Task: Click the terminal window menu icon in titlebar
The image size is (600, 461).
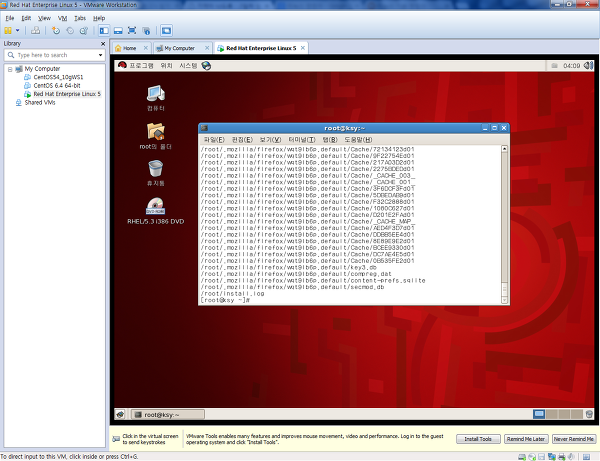Action: click(x=204, y=128)
